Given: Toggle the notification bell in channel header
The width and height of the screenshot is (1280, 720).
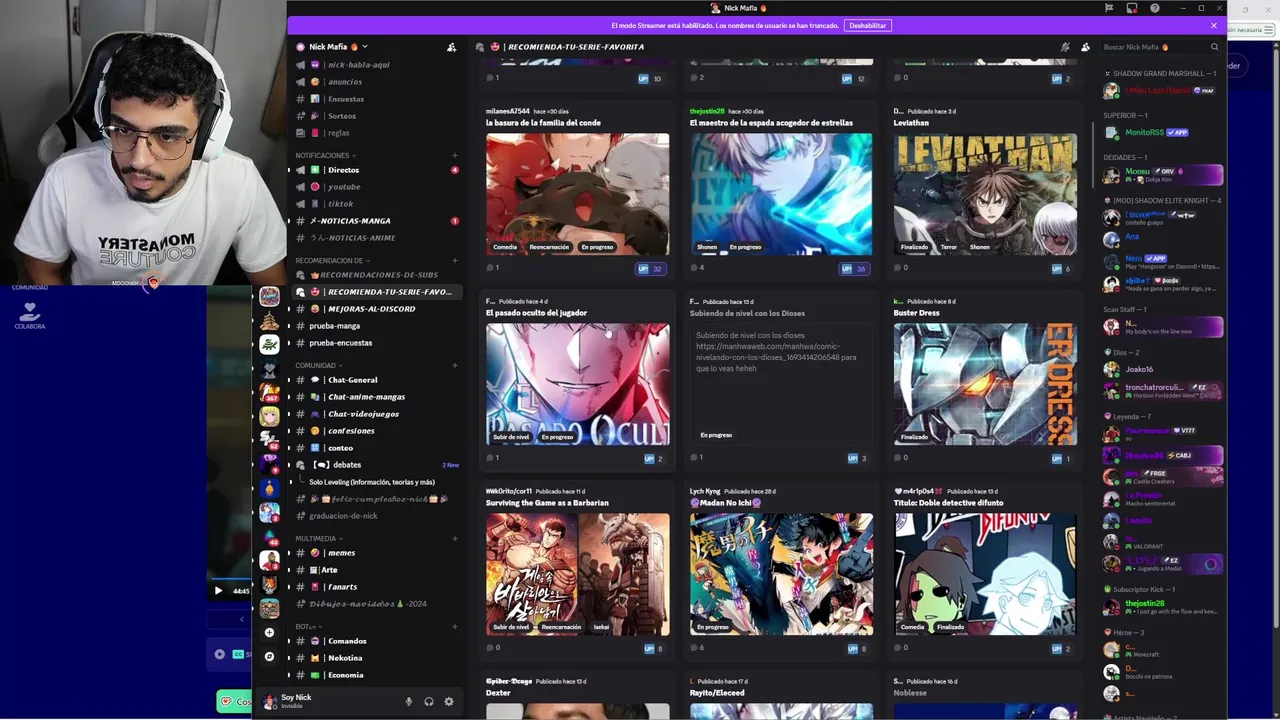Looking at the screenshot, I should (x=1065, y=47).
